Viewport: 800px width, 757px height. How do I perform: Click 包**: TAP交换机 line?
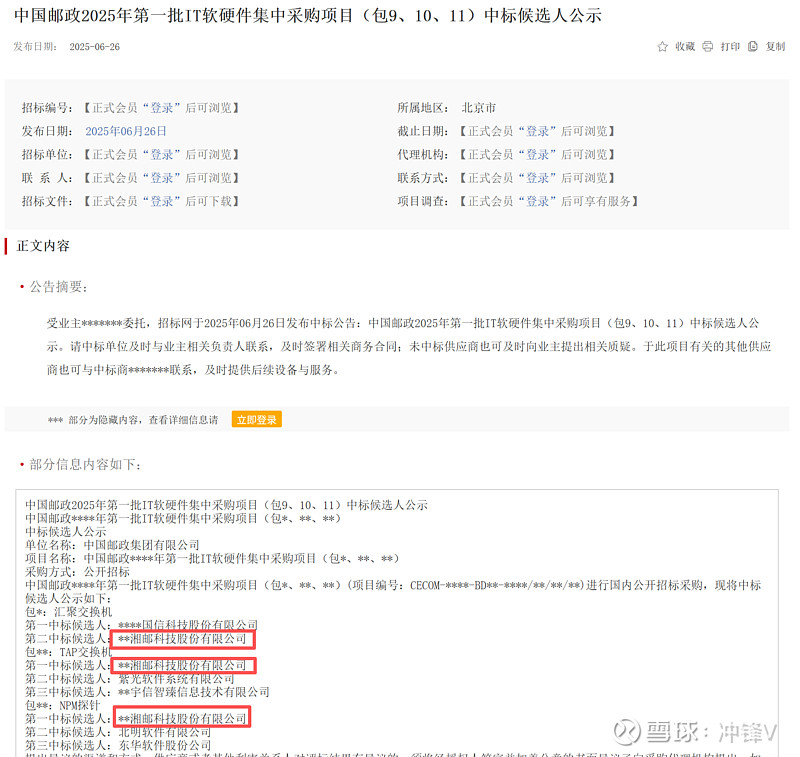pyautogui.click(x=68, y=651)
